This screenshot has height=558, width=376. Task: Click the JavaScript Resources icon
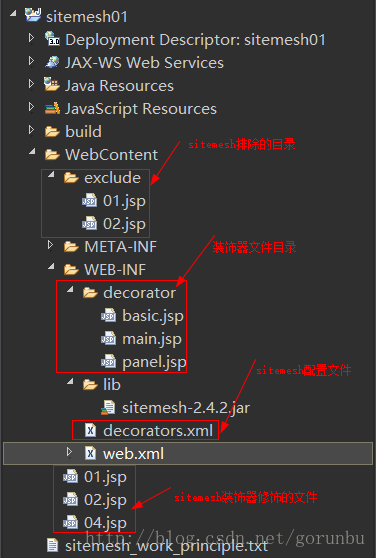click(x=52, y=108)
